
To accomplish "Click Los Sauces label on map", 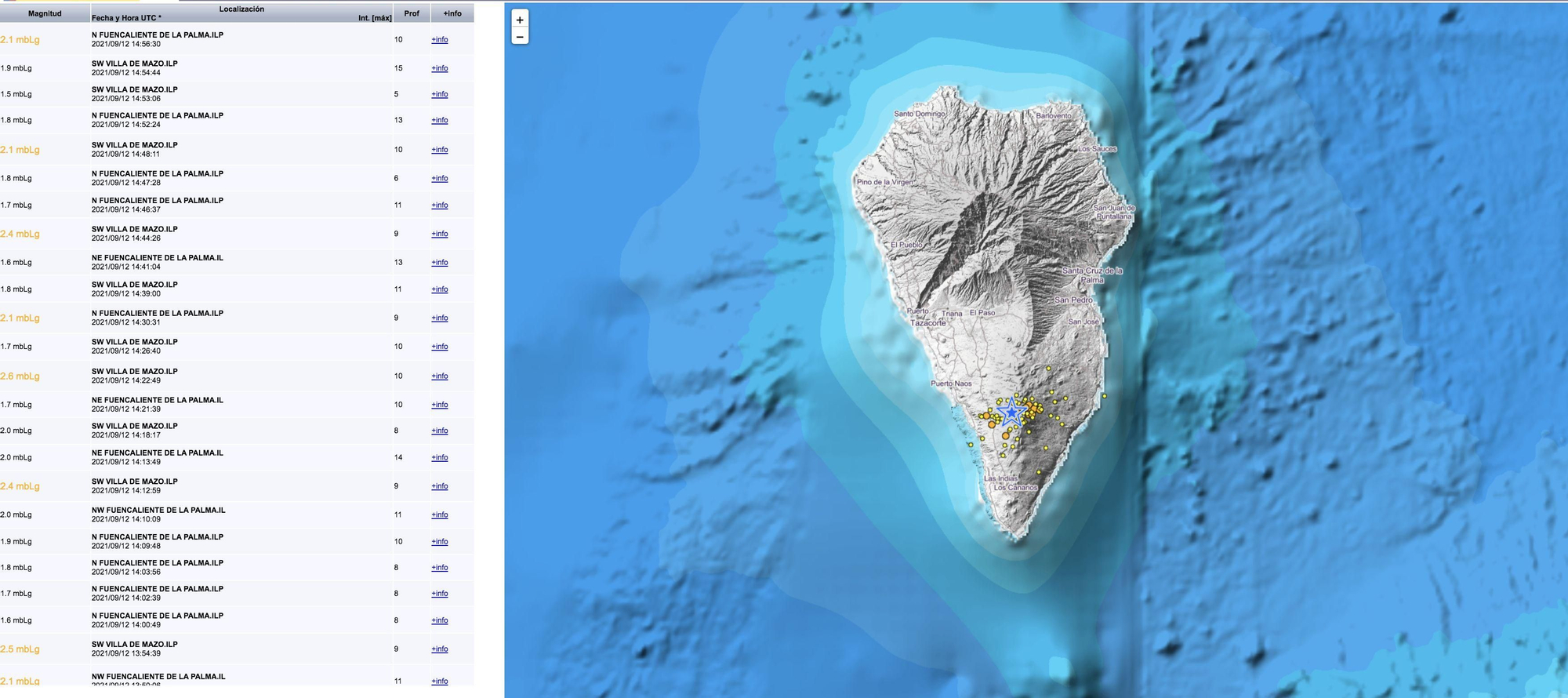I will [1098, 149].
